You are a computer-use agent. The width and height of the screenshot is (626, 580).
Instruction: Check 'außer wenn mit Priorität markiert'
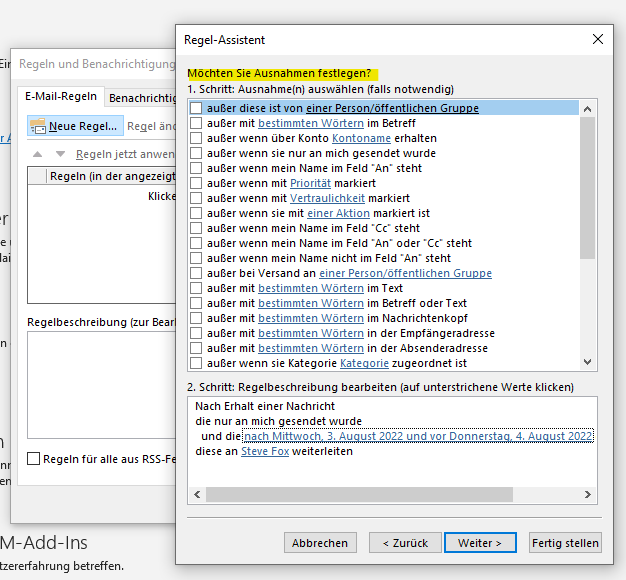(196, 183)
